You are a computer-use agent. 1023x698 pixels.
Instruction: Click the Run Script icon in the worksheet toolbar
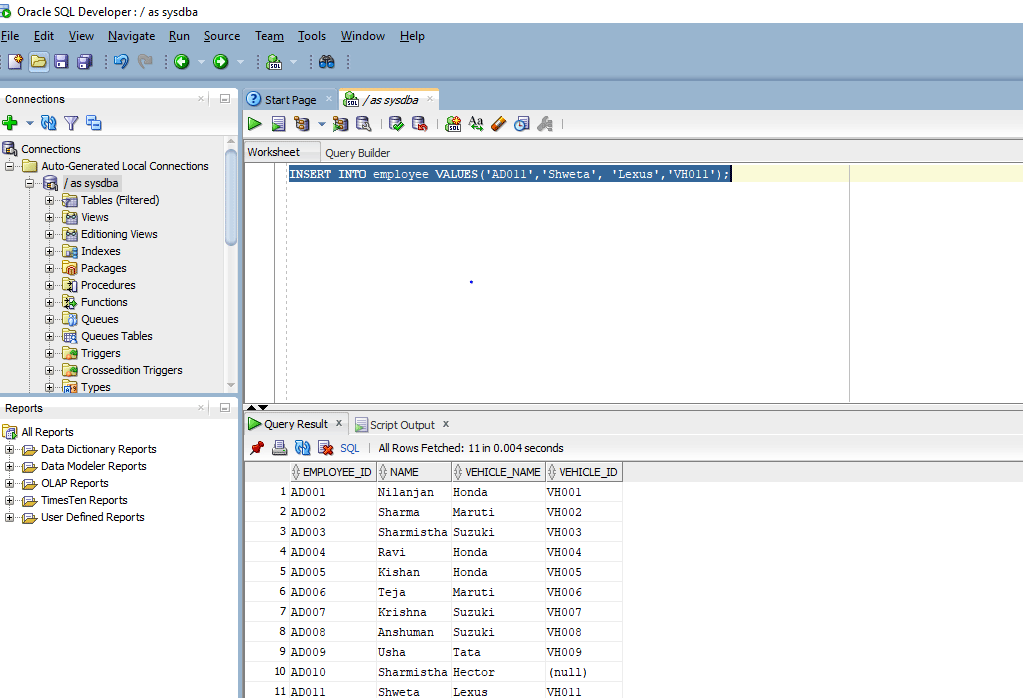click(278, 123)
